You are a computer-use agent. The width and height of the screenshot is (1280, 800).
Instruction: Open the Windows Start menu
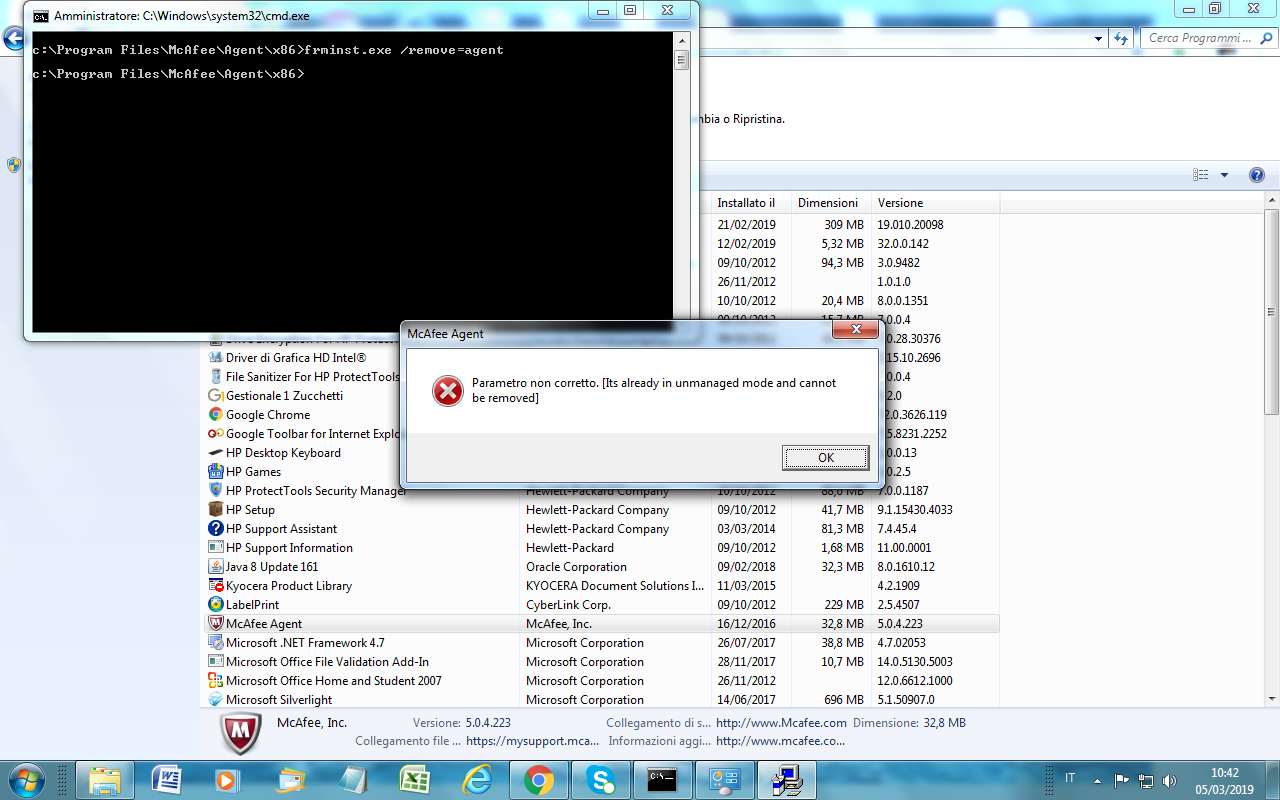(25, 779)
